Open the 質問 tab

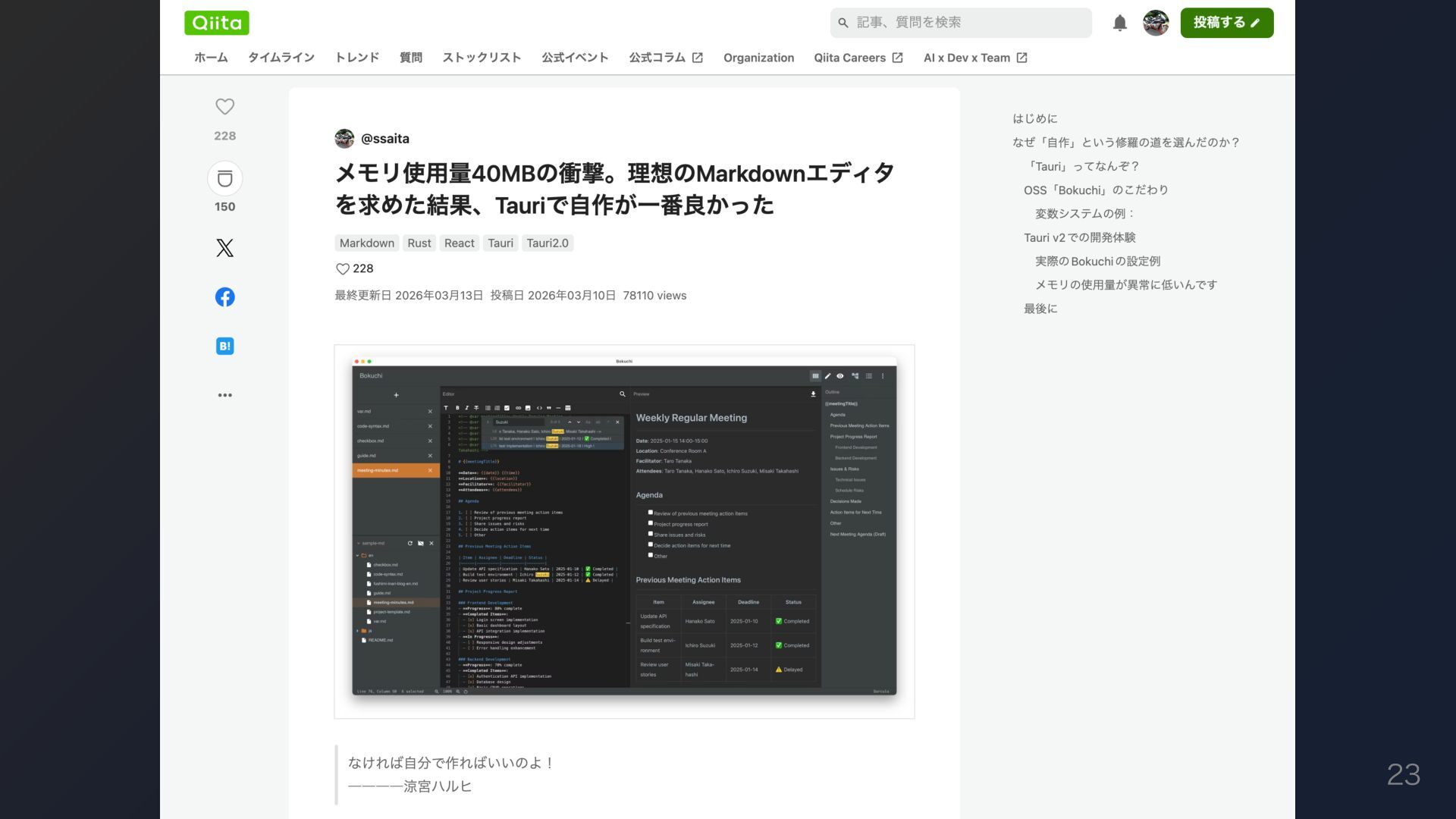411,58
